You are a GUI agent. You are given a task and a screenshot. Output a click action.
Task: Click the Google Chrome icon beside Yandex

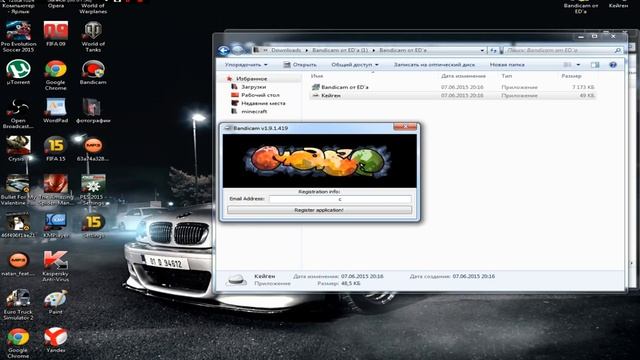pos(18,343)
